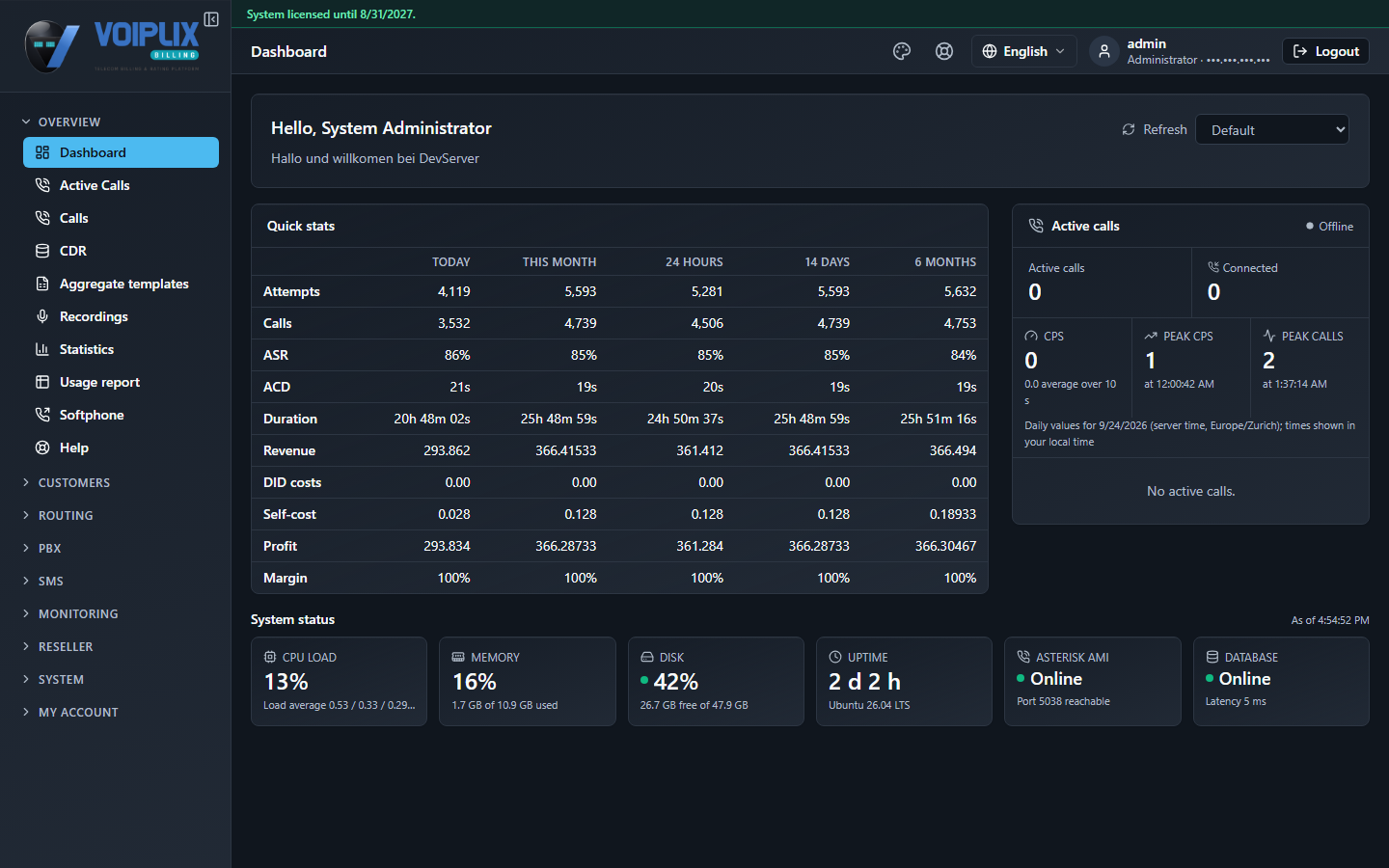Go to the Recordings page

click(x=121, y=316)
